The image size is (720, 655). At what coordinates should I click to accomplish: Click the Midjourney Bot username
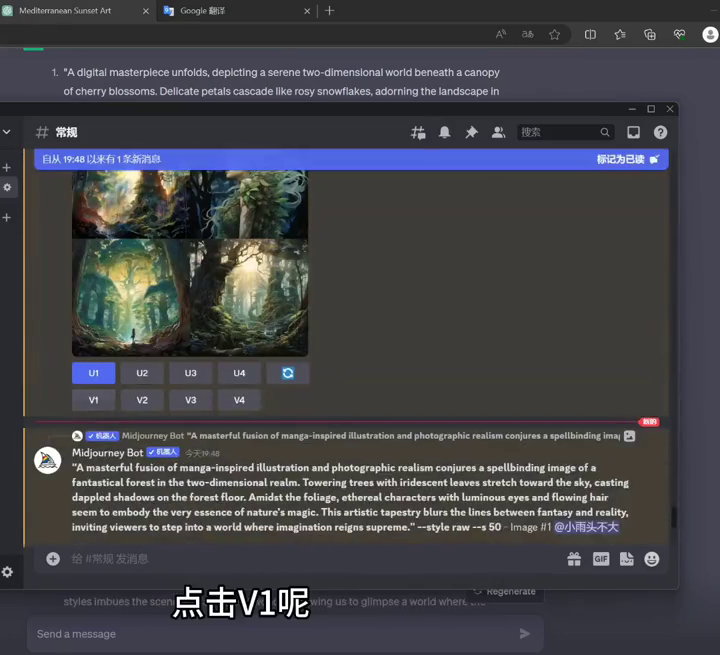pyautogui.click(x=107, y=453)
